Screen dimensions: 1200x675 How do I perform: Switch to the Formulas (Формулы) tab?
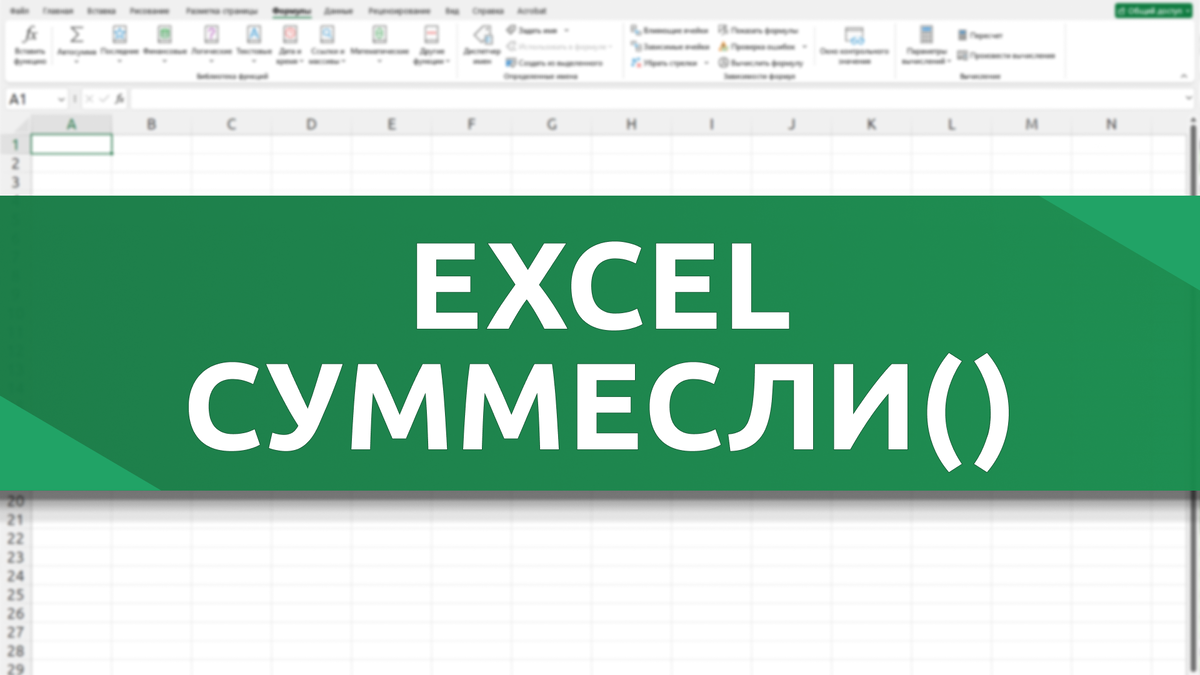(292, 9)
